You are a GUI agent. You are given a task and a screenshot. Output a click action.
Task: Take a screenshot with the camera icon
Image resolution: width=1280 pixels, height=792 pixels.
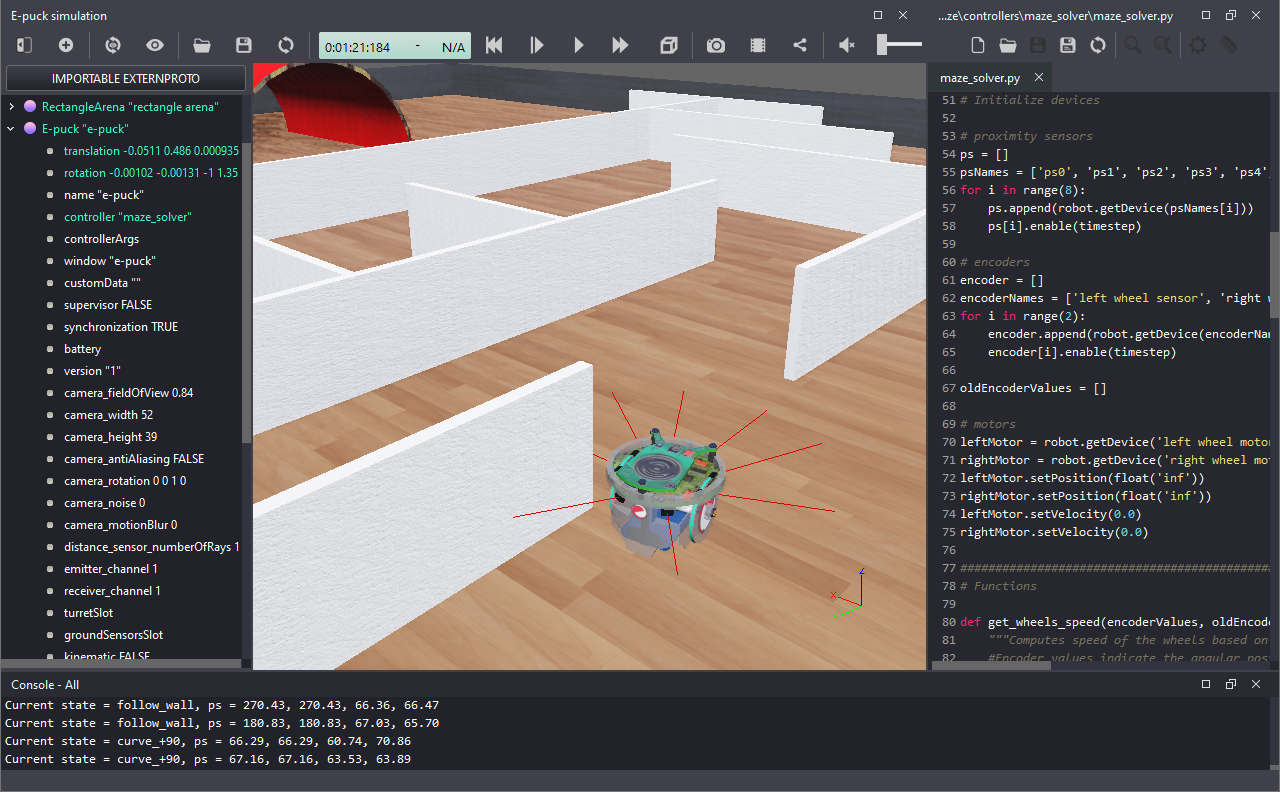(x=716, y=45)
